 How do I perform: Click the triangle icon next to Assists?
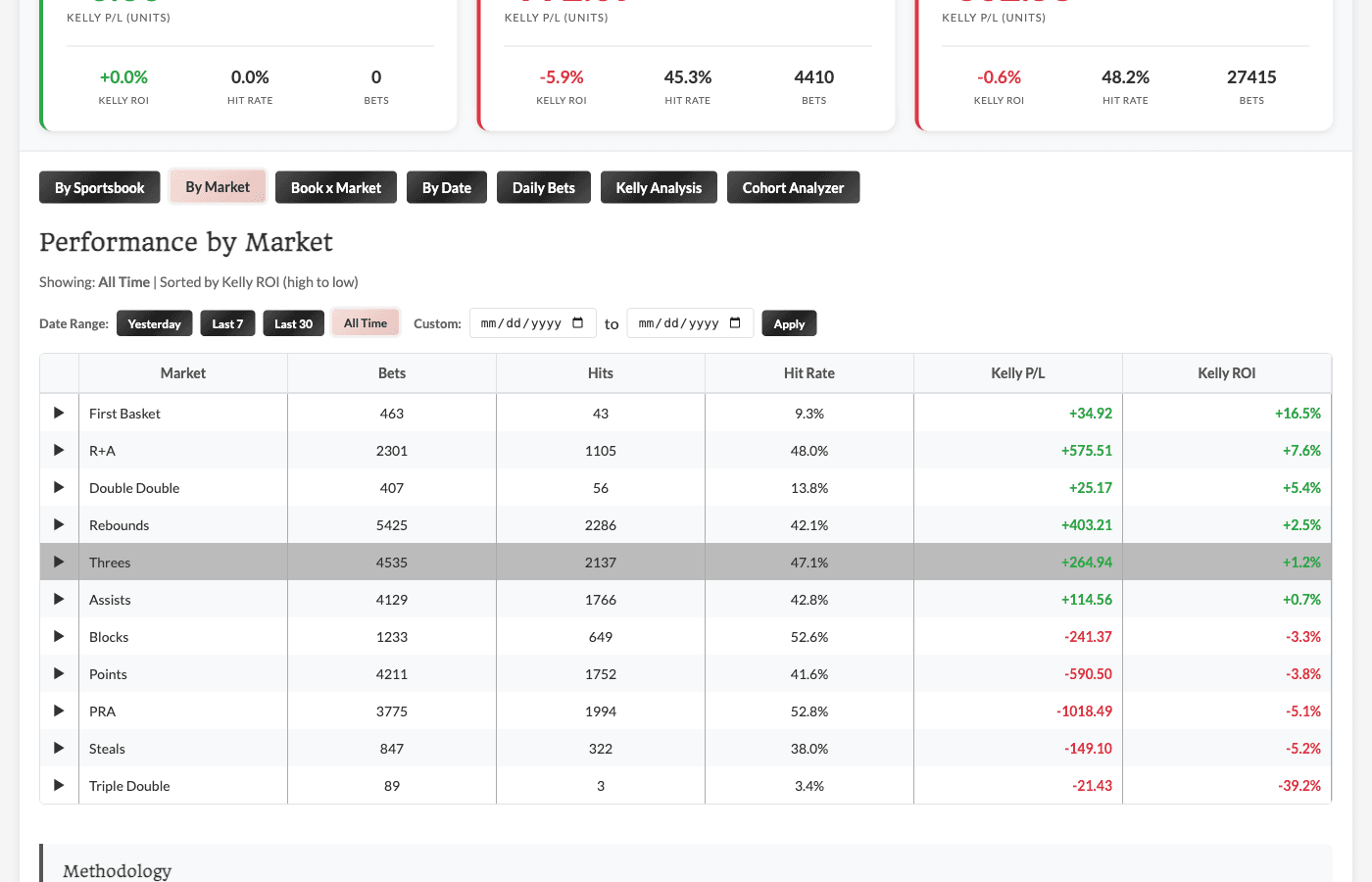pos(58,599)
